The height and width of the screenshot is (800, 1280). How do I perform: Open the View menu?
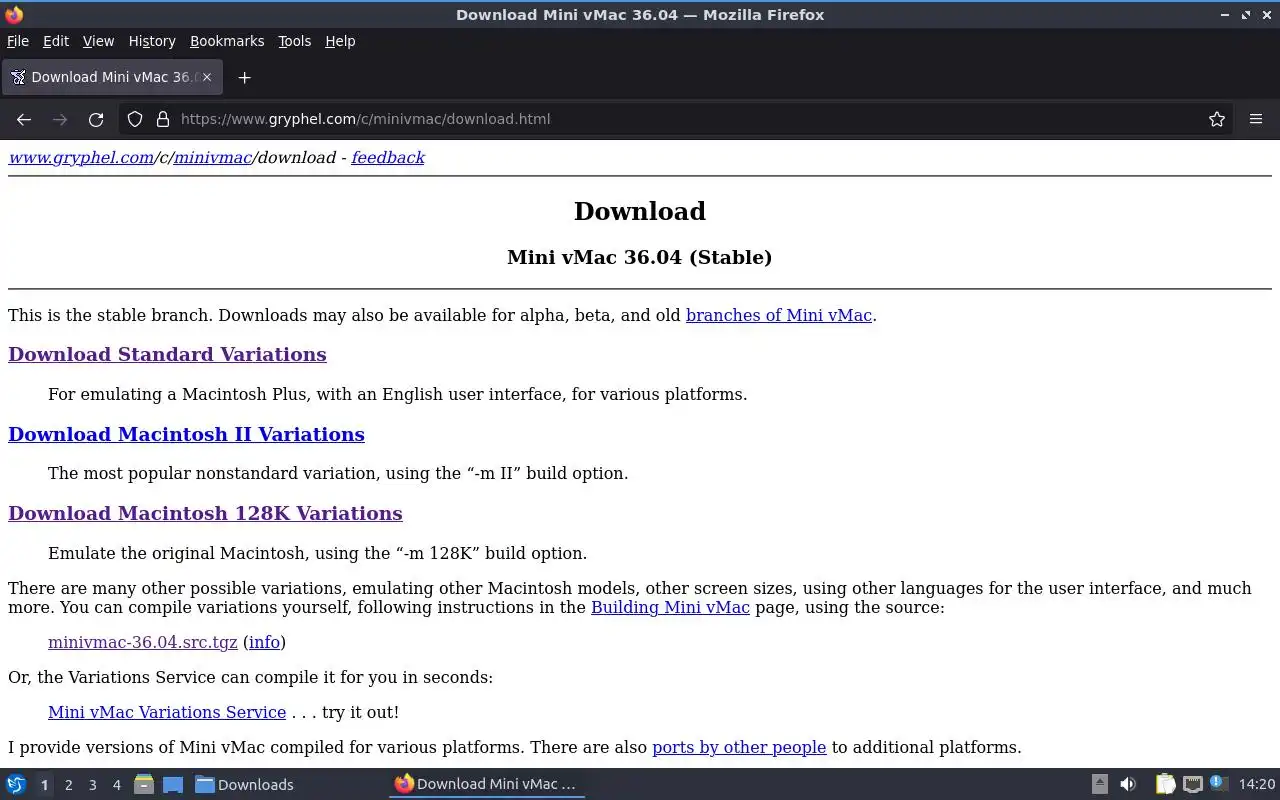point(98,41)
